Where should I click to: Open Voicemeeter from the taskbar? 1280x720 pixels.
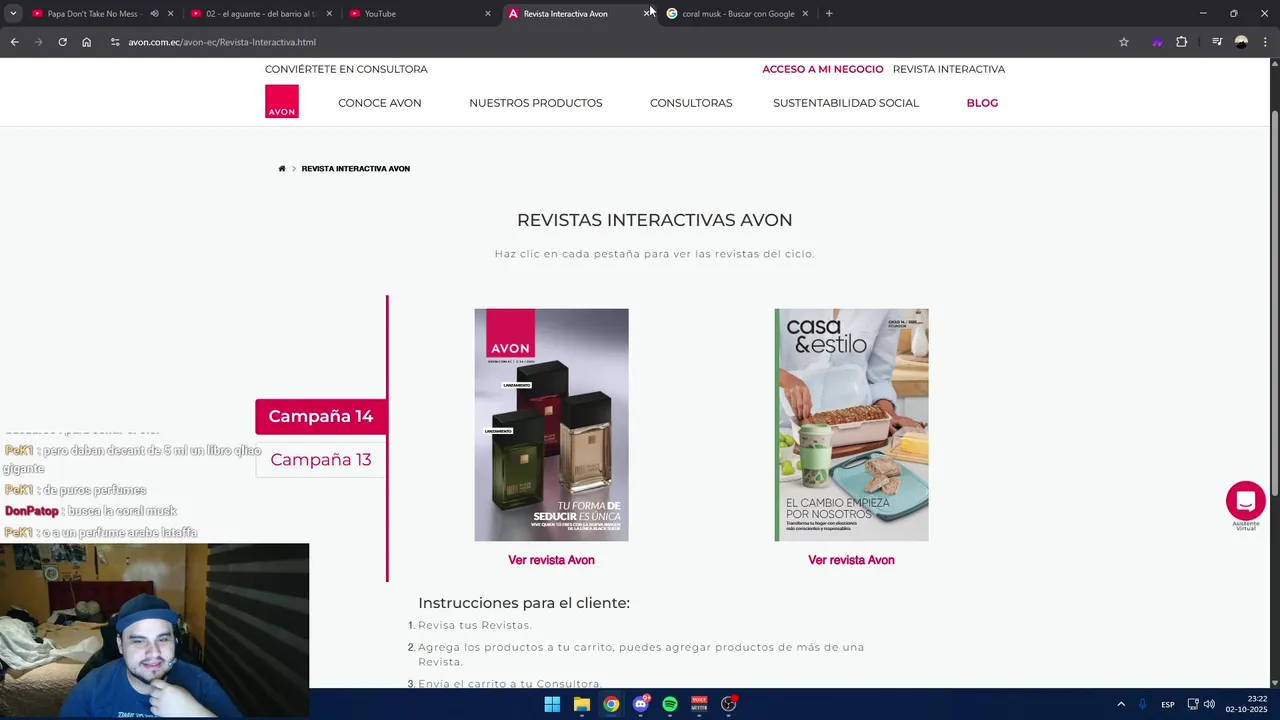(x=699, y=704)
